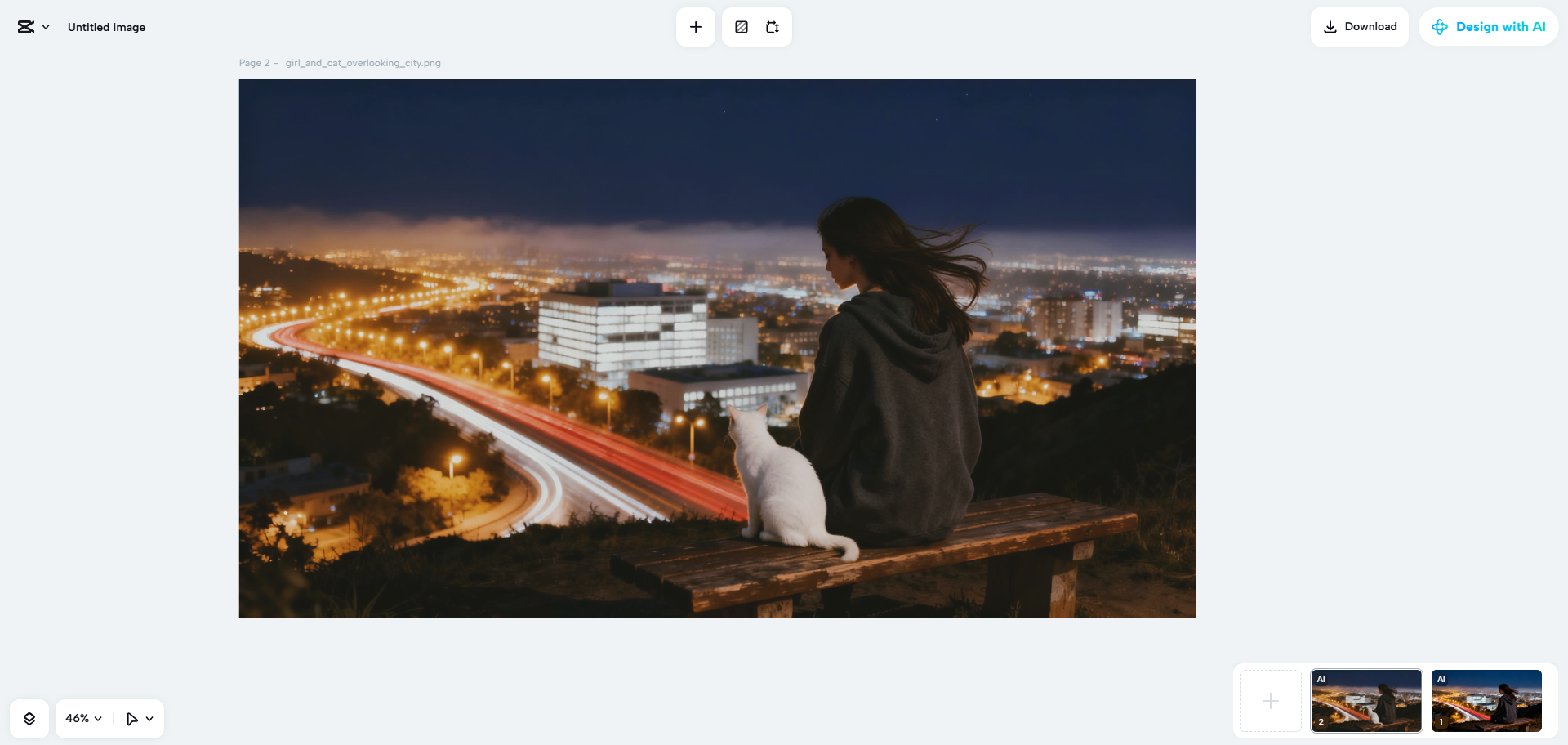Rename the Untitled image title
Viewport: 1568px width, 745px height.
tap(106, 26)
